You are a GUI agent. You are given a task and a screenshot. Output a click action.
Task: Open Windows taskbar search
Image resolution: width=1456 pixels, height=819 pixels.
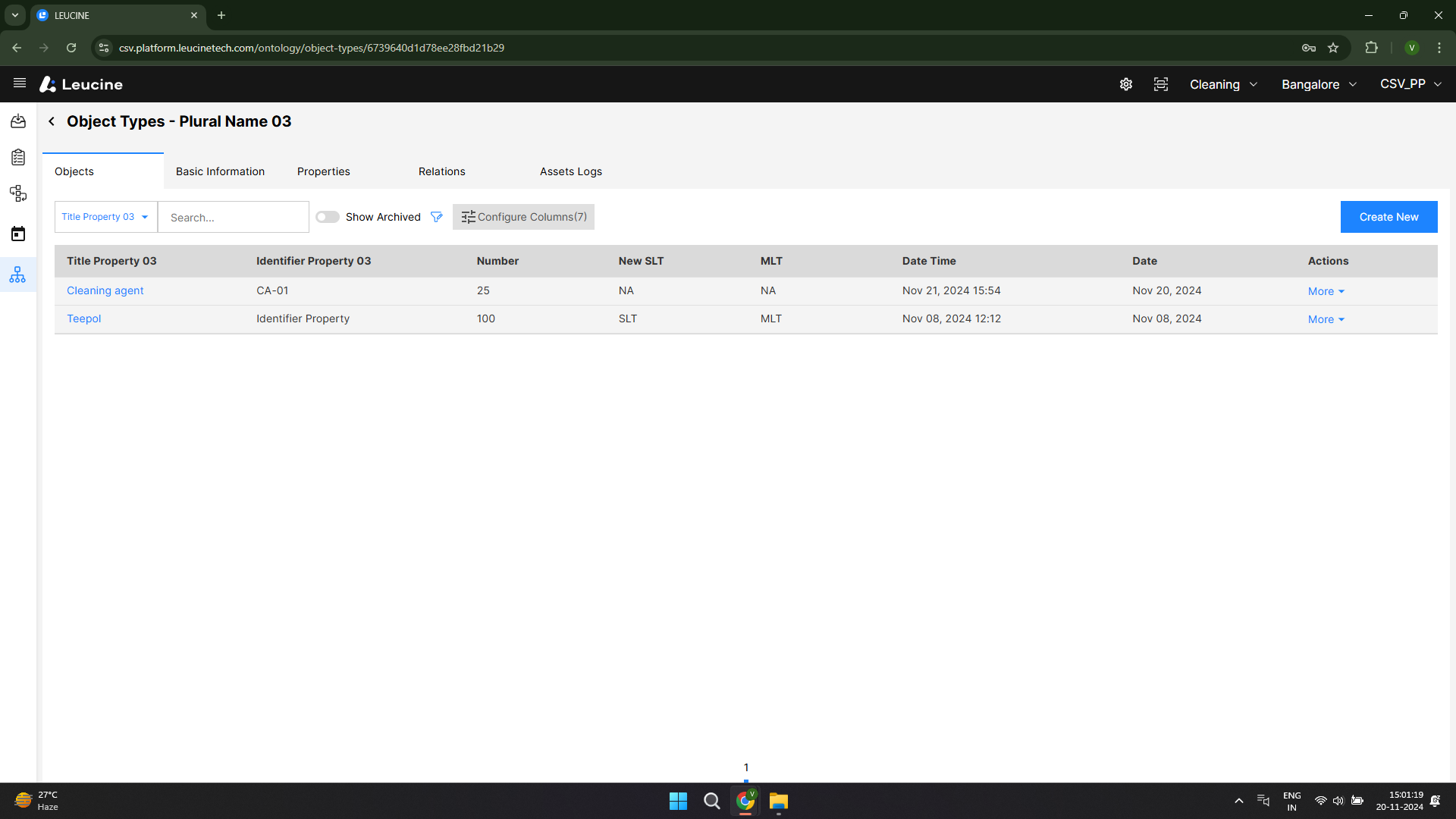coord(711,801)
